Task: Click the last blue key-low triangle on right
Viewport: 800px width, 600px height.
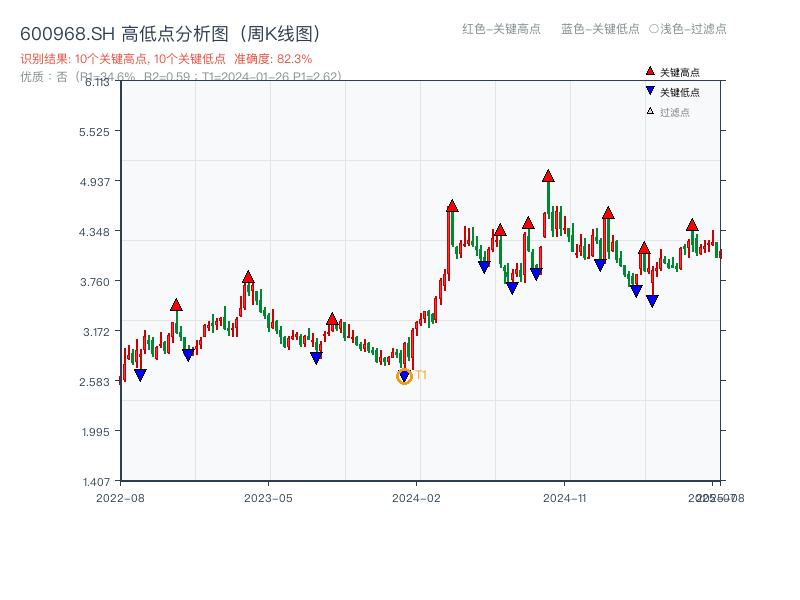Action: coord(652,301)
